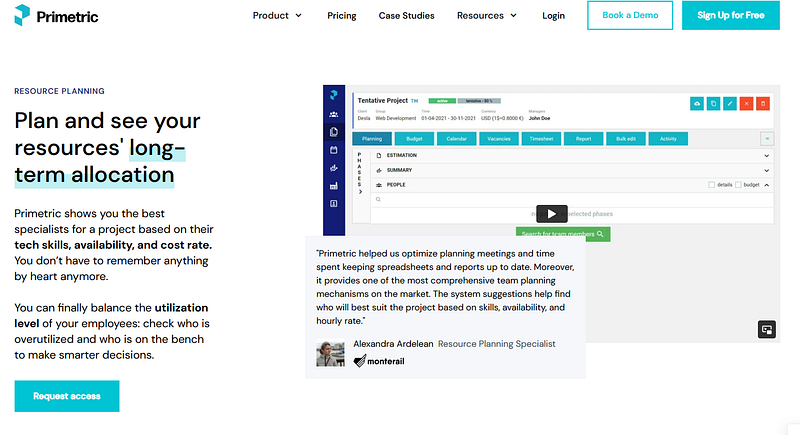Image resolution: width=800 pixels, height=435 pixels.
Task: Expand the vertical Phases panel arrow
Action: coord(360,192)
